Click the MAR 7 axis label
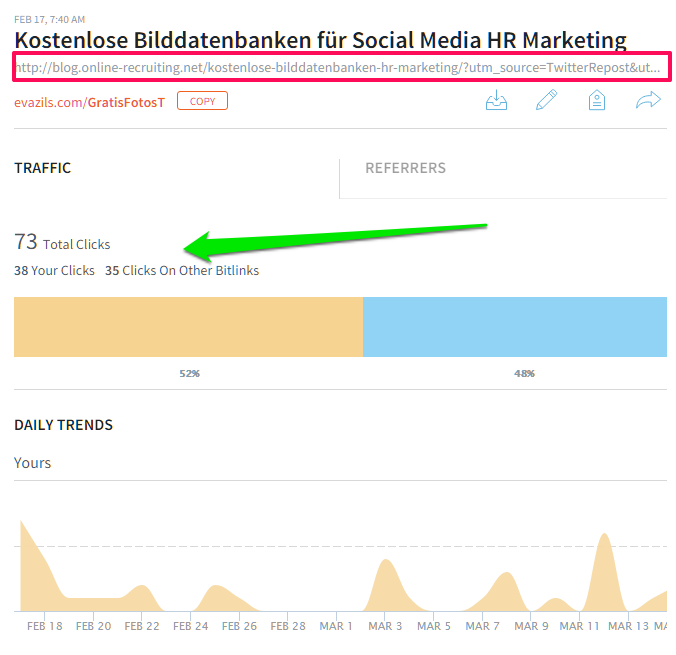676x655 pixels. coord(482,626)
